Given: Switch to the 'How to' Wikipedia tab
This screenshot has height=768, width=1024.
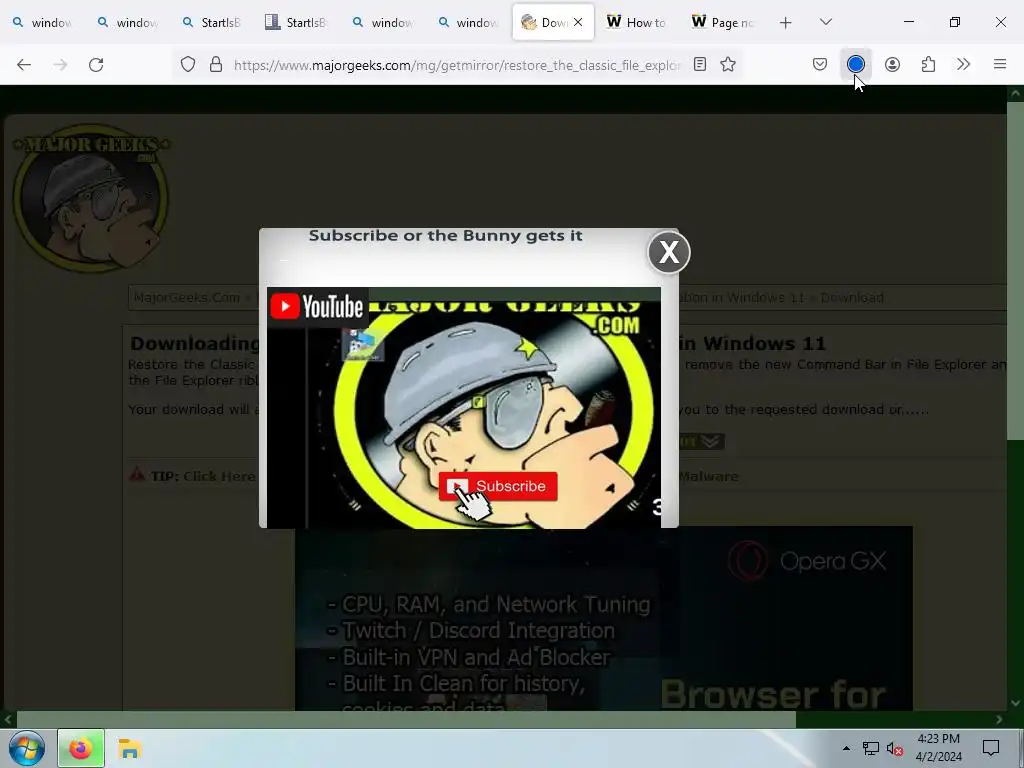Looking at the screenshot, I should (x=637, y=22).
